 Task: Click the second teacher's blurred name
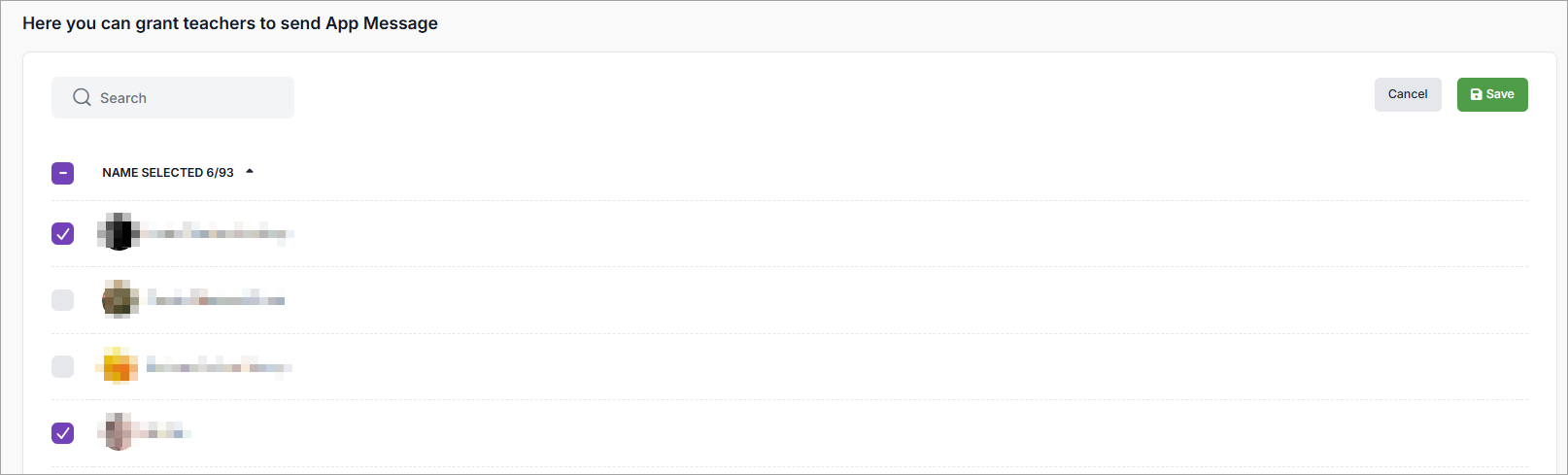coord(218,299)
